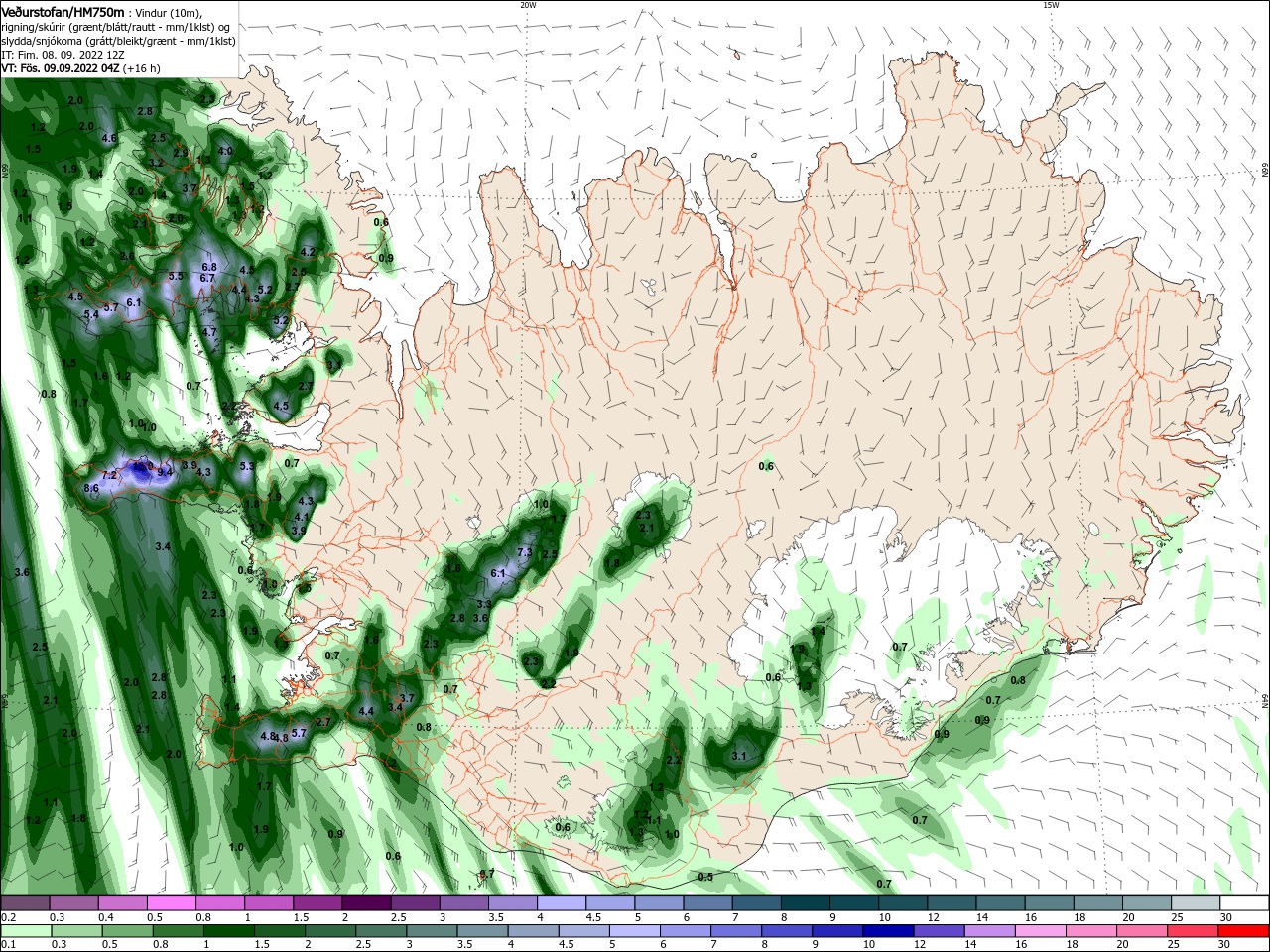Click the 7.3 precipitation value on the map
Screen dimensions: 1270x952
point(525,552)
